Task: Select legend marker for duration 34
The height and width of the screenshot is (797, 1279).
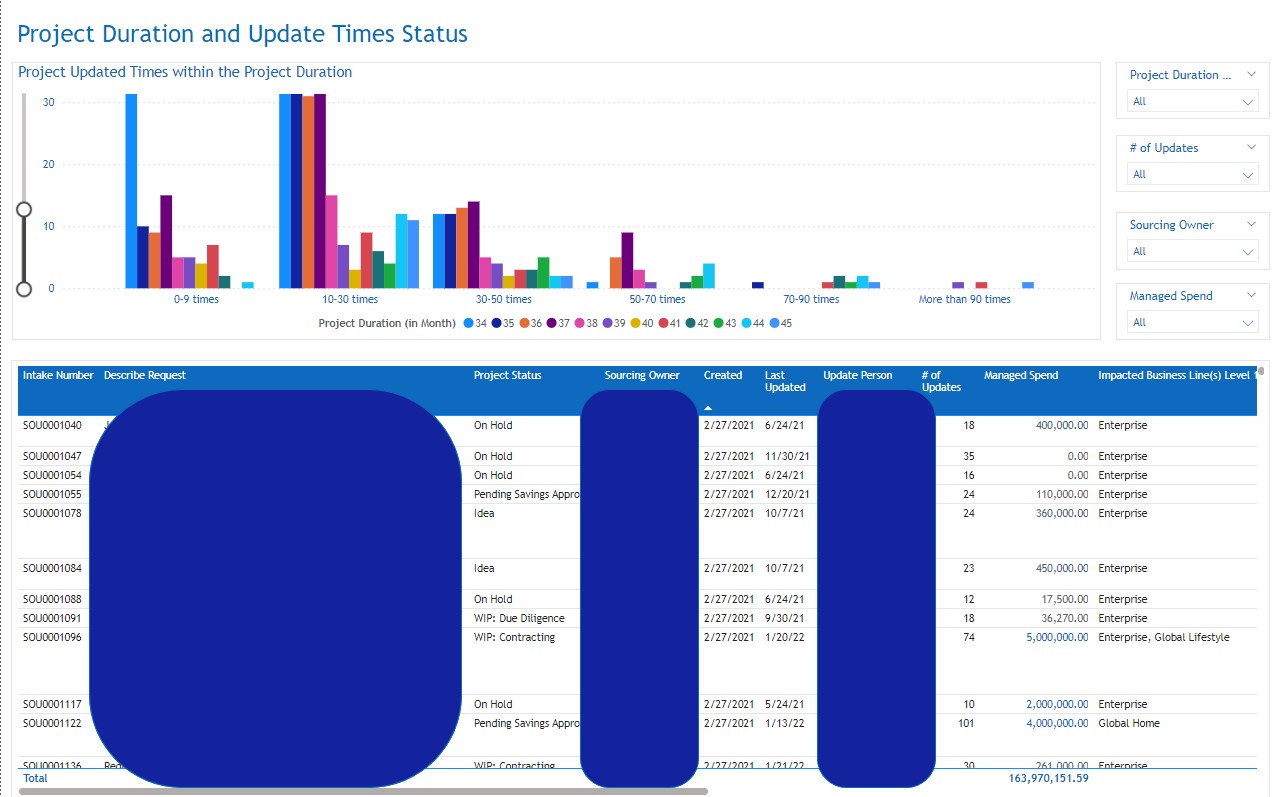Action: (468, 324)
